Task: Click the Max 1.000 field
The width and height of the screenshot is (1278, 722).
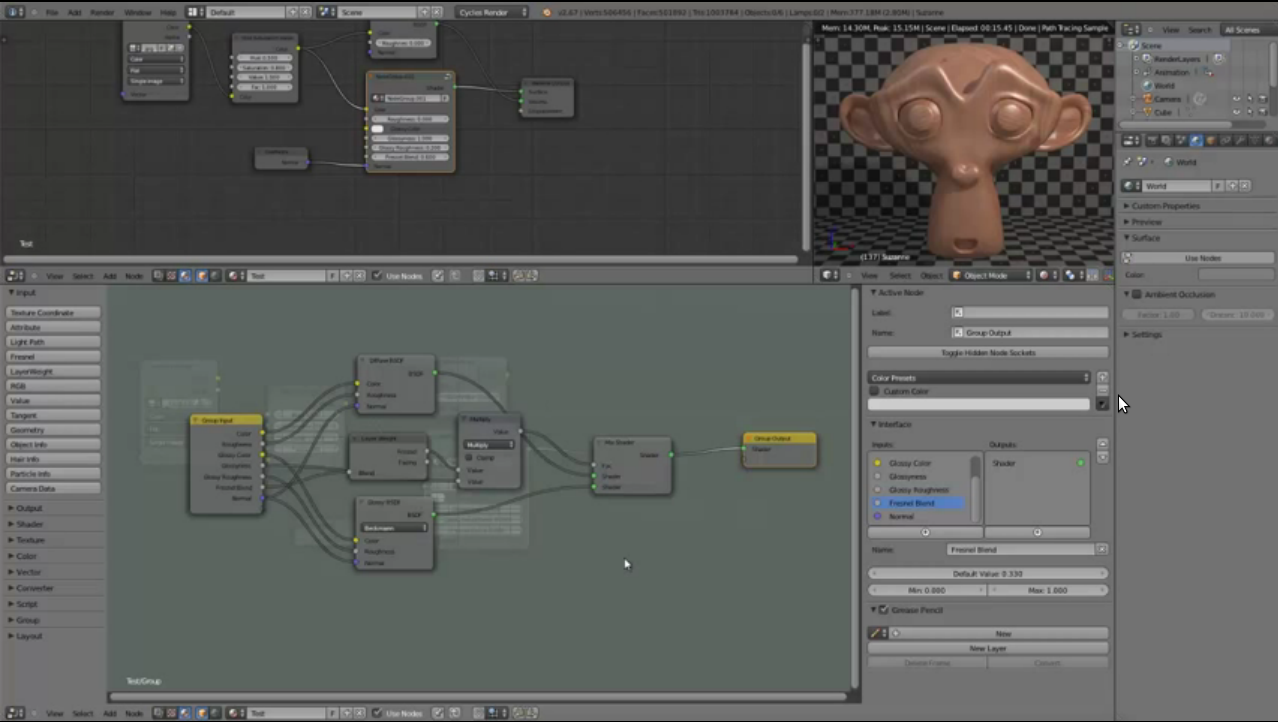Action: coord(1048,590)
